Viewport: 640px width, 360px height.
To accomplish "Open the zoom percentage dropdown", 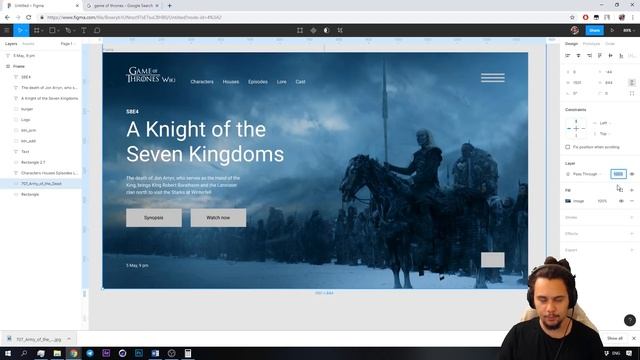I will coord(628,30).
